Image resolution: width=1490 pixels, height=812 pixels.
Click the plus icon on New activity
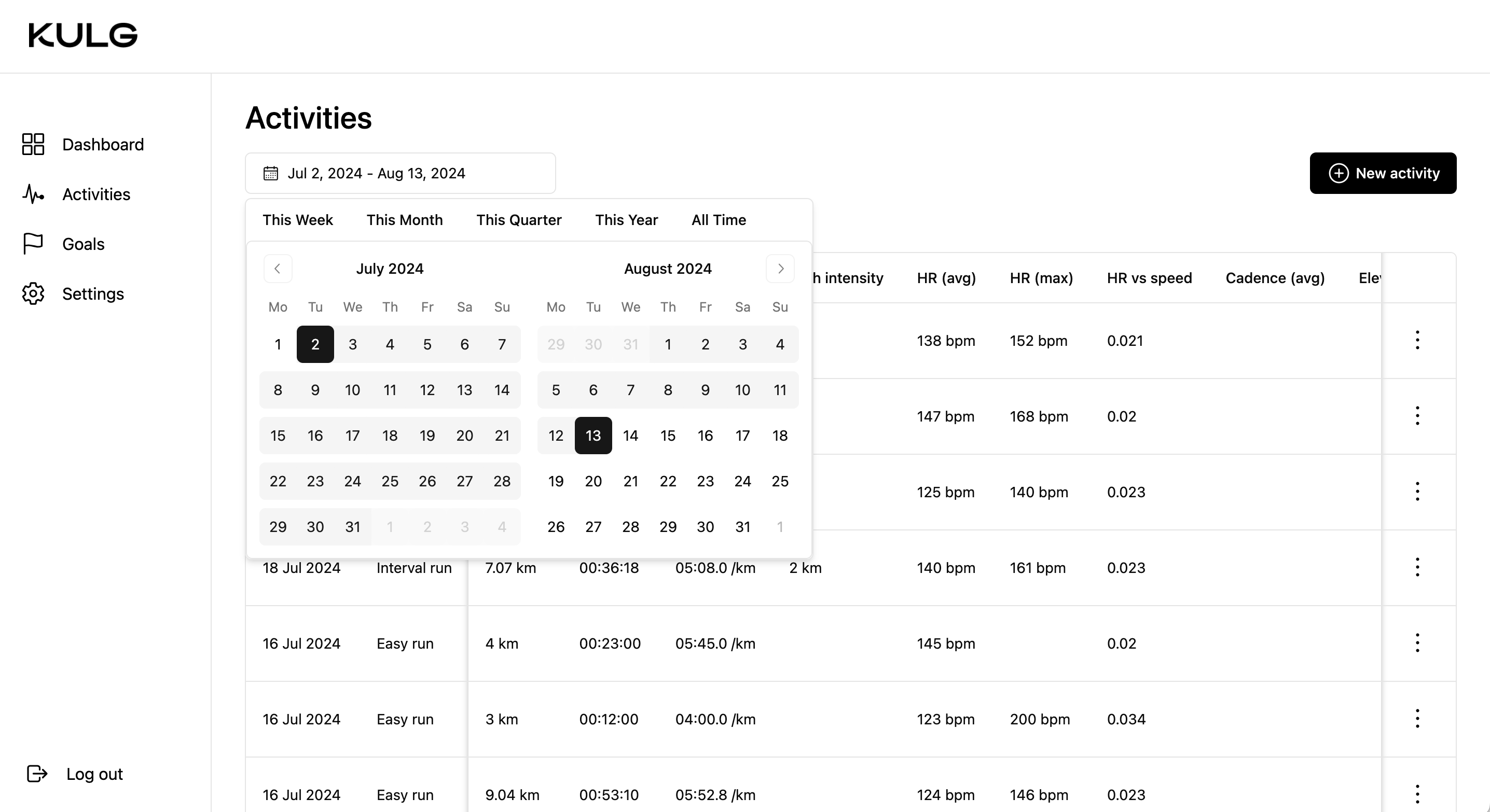(1339, 173)
